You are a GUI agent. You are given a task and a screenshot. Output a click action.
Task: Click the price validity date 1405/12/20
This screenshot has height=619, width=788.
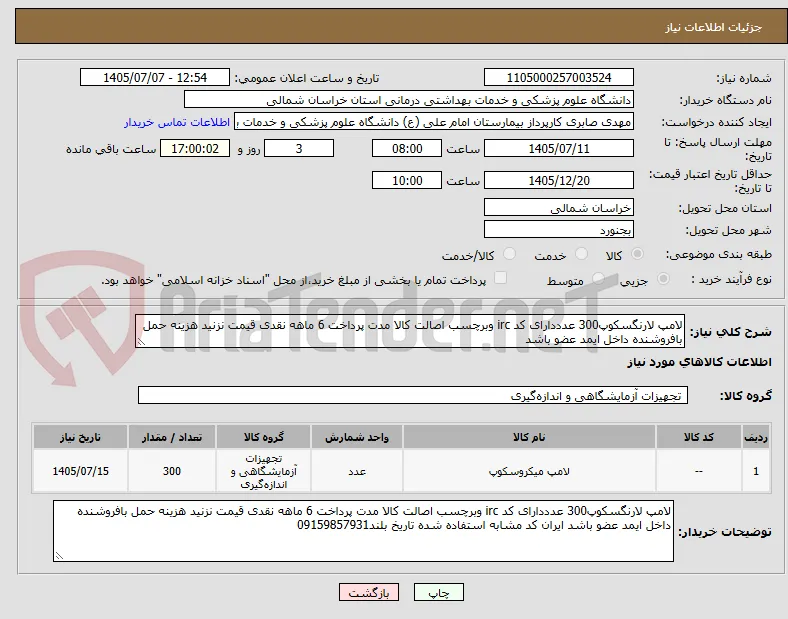coord(558,181)
